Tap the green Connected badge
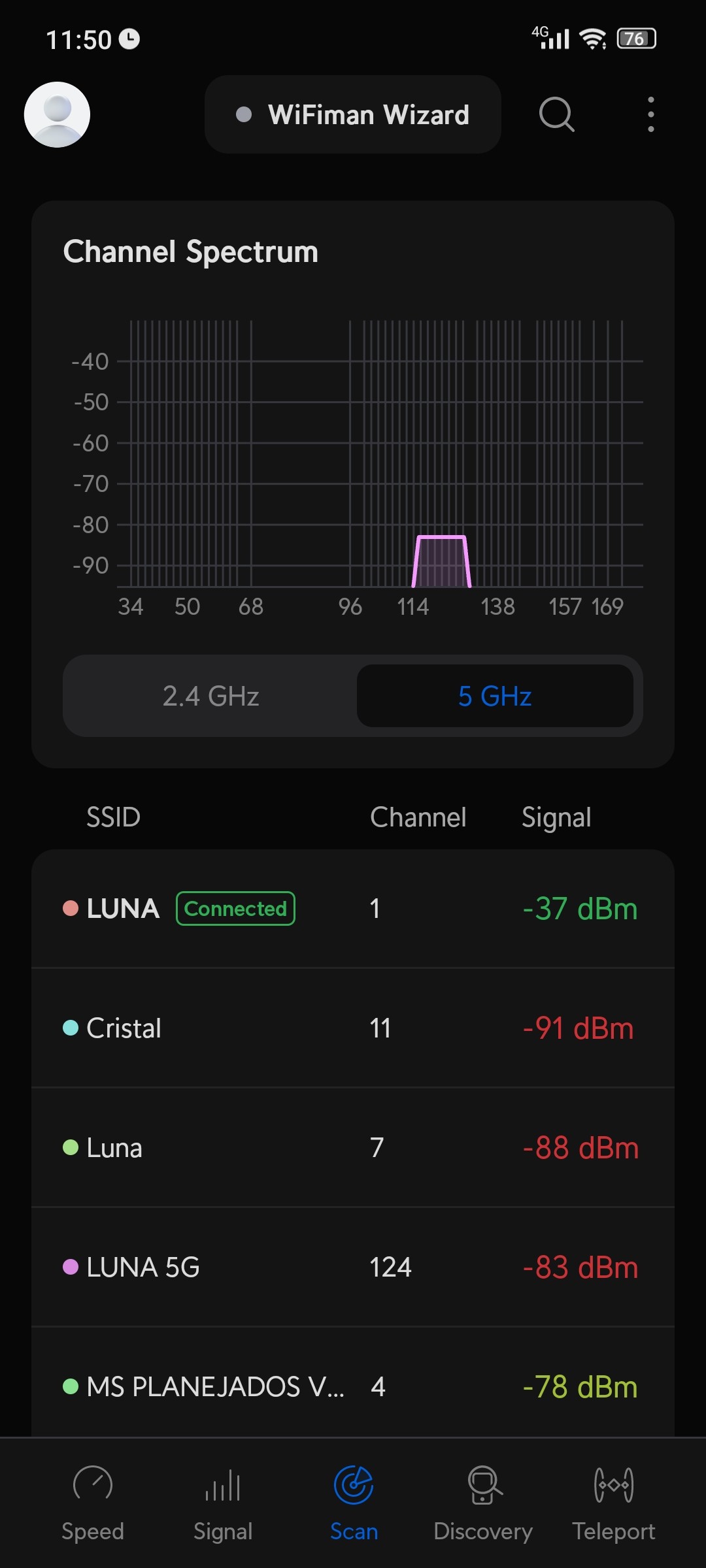This screenshot has height=1568, width=706. pyautogui.click(x=235, y=909)
